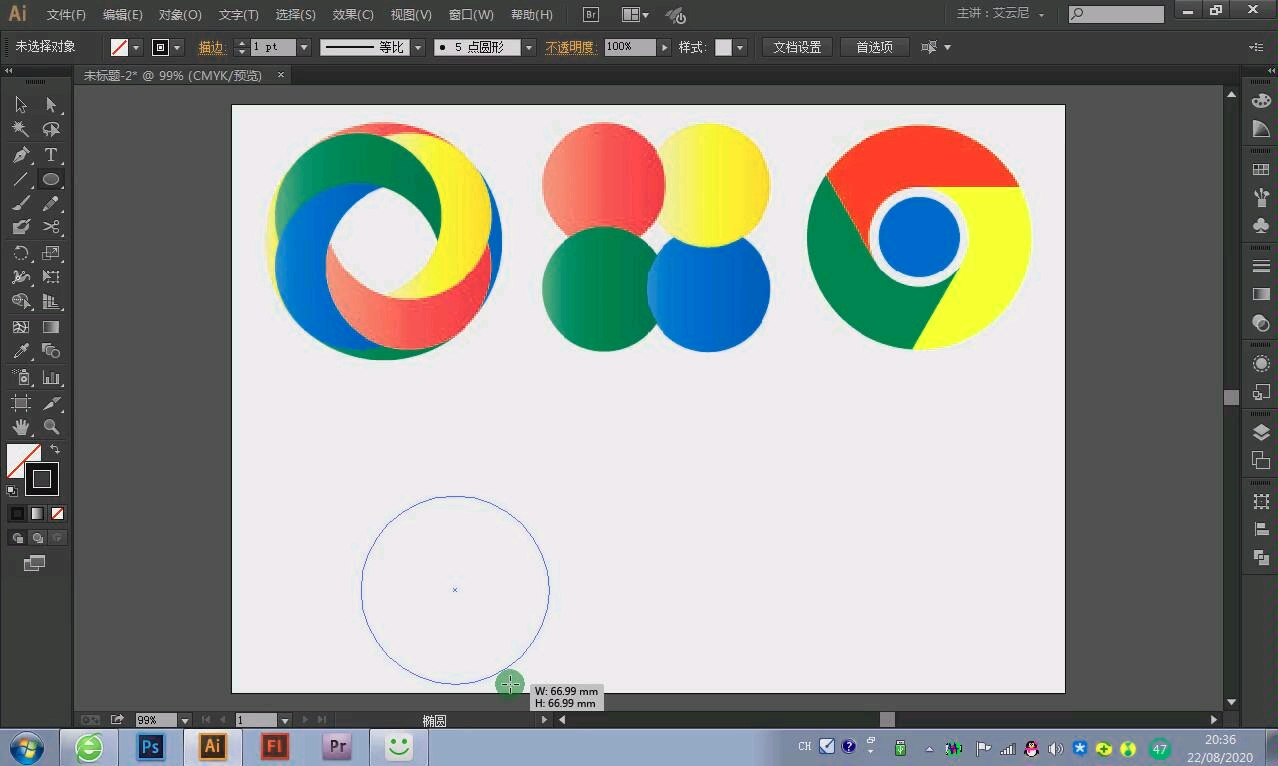Click the Stroke color swatch in toolbox

tap(42, 480)
